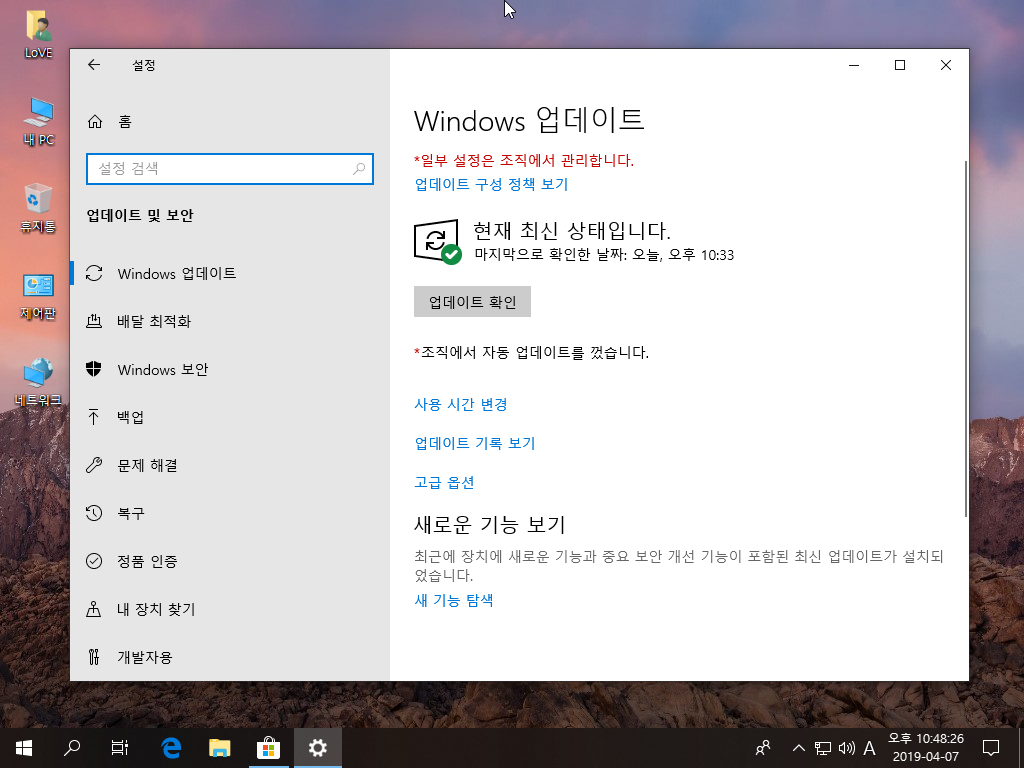Go to 내 장치 찾기 page

point(230,609)
